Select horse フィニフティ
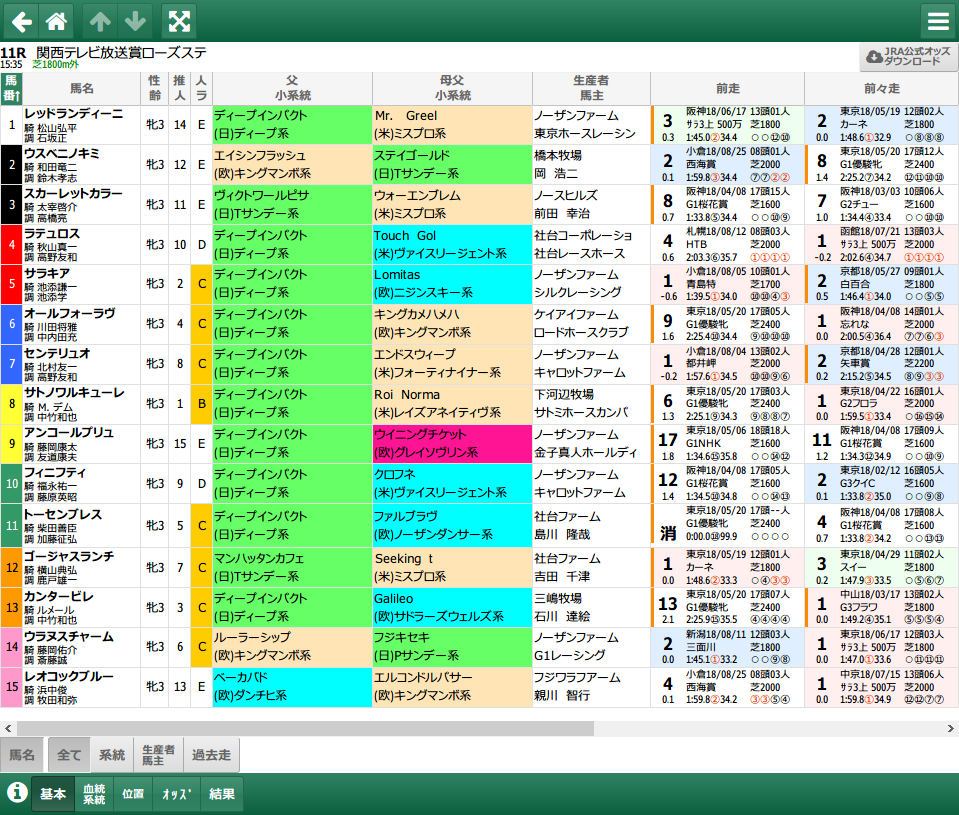 pos(55,473)
